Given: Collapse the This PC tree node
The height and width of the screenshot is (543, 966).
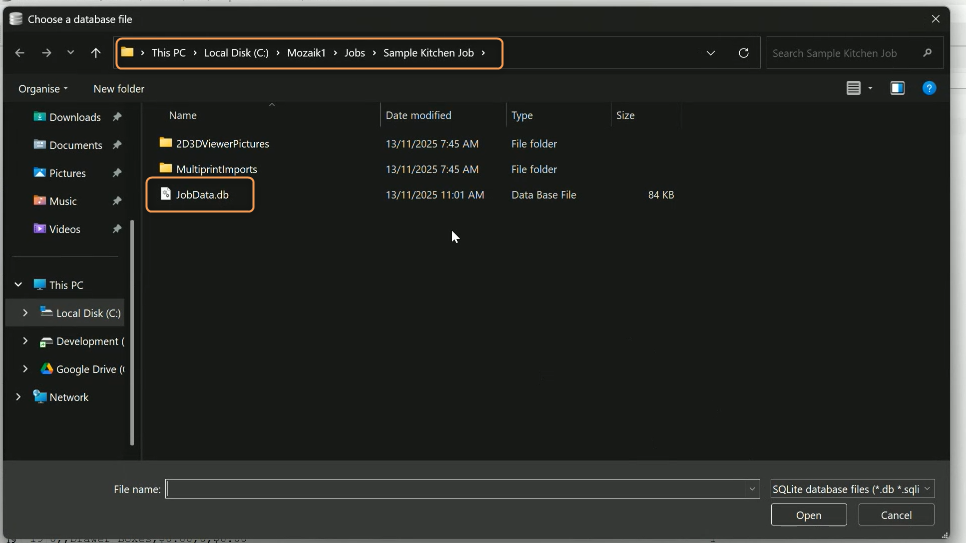Looking at the screenshot, I should click(18, 285).
